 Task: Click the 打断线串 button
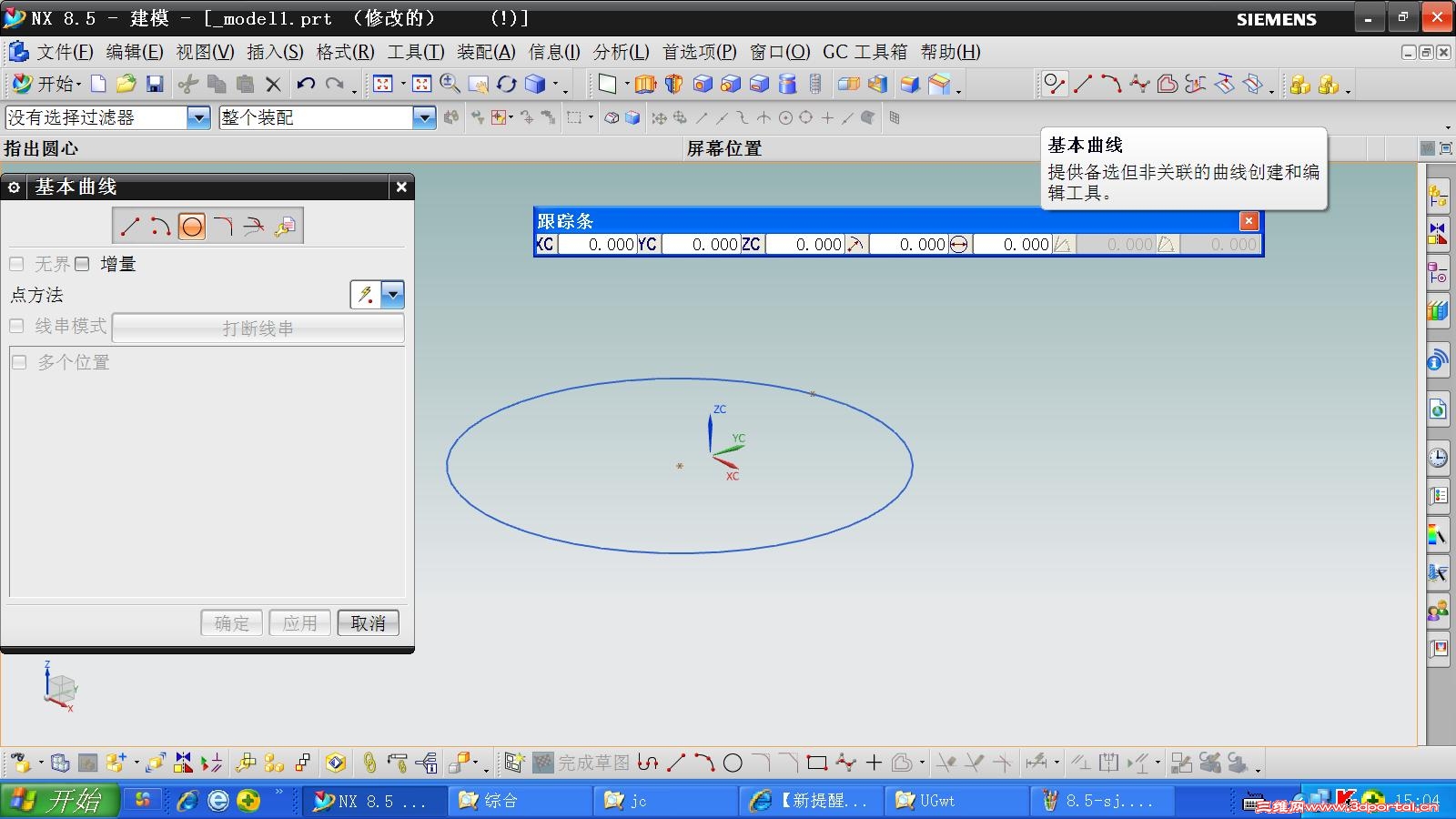(x=258, y=329)
